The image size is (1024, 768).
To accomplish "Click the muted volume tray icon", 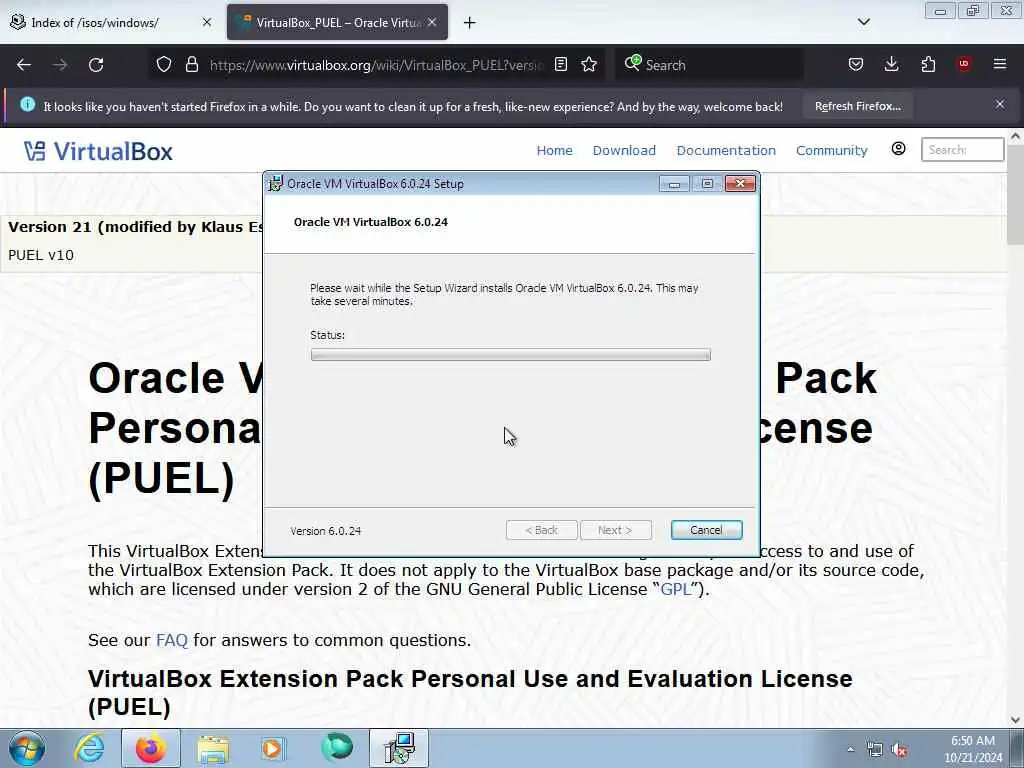I will point(899,750).
